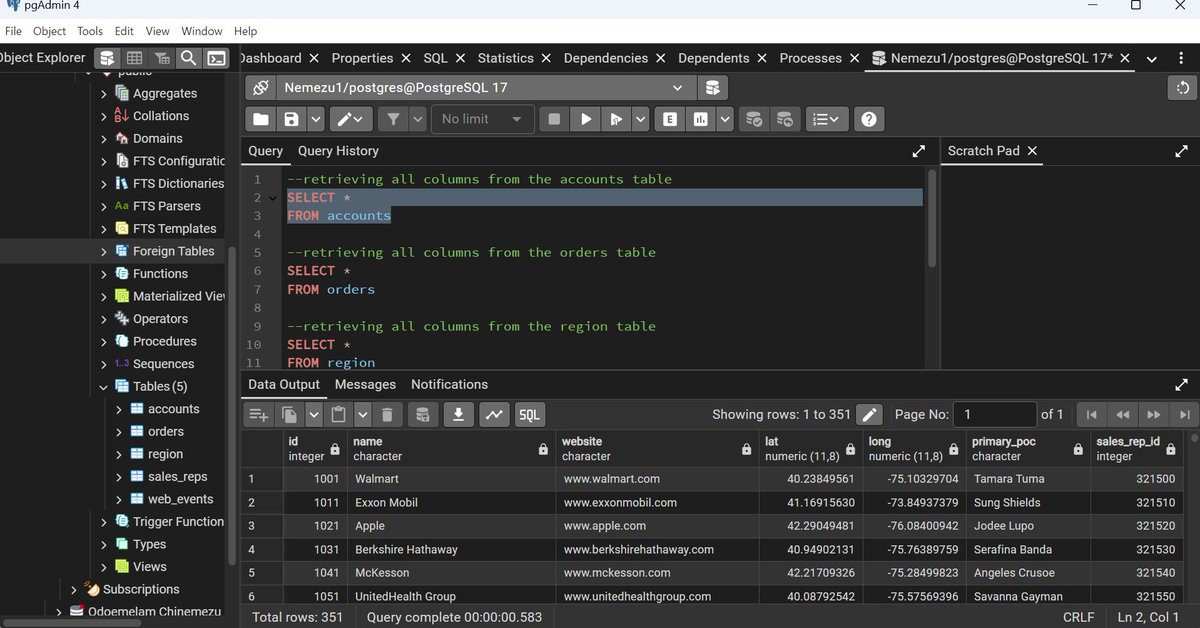
Task: Click the connection status plug icon
Action: point(260,88)
